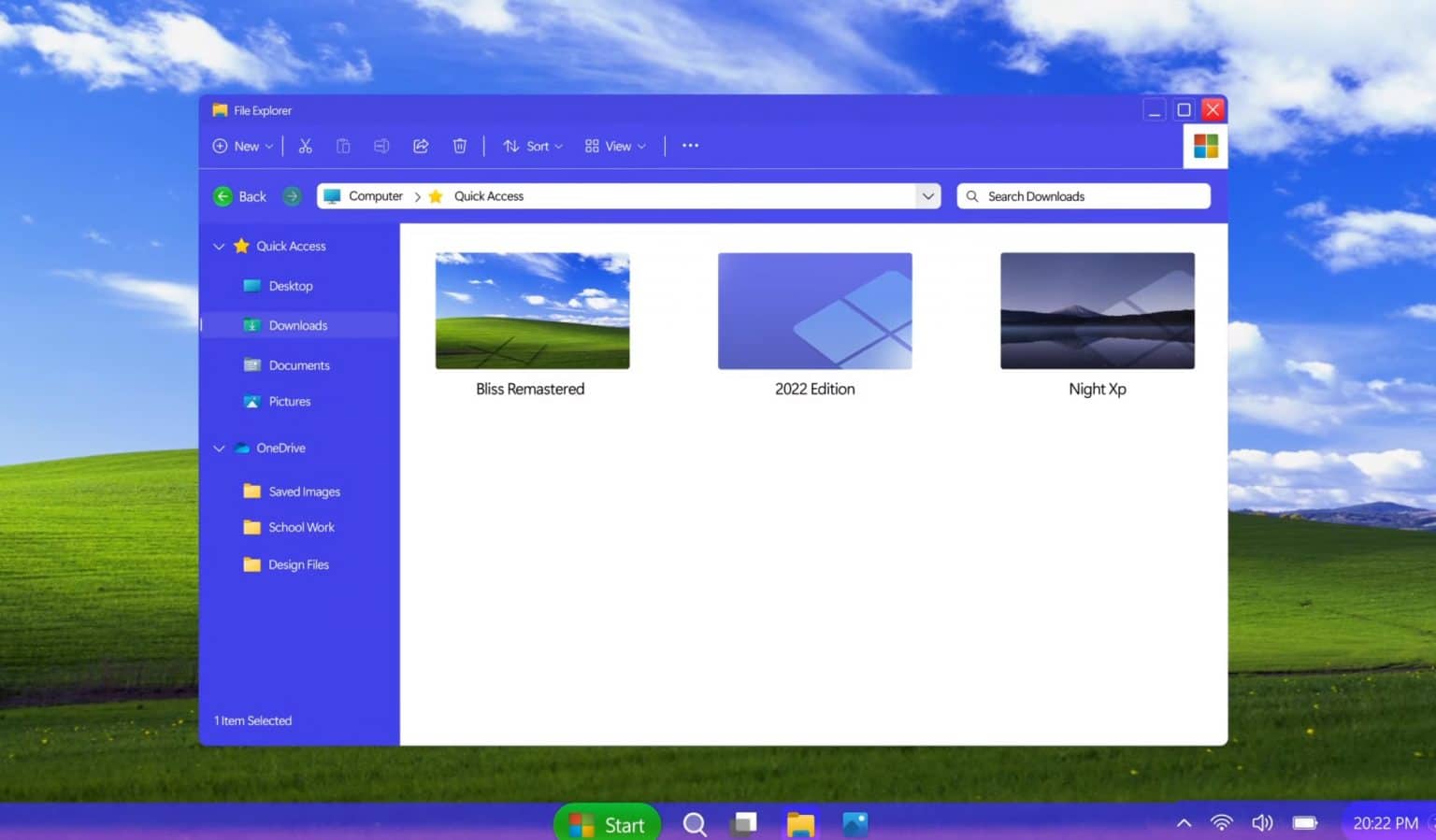Navigate to Computer via the breadcrumb
This screenshot has height=840, width=1436.
(x=375, y=196)
